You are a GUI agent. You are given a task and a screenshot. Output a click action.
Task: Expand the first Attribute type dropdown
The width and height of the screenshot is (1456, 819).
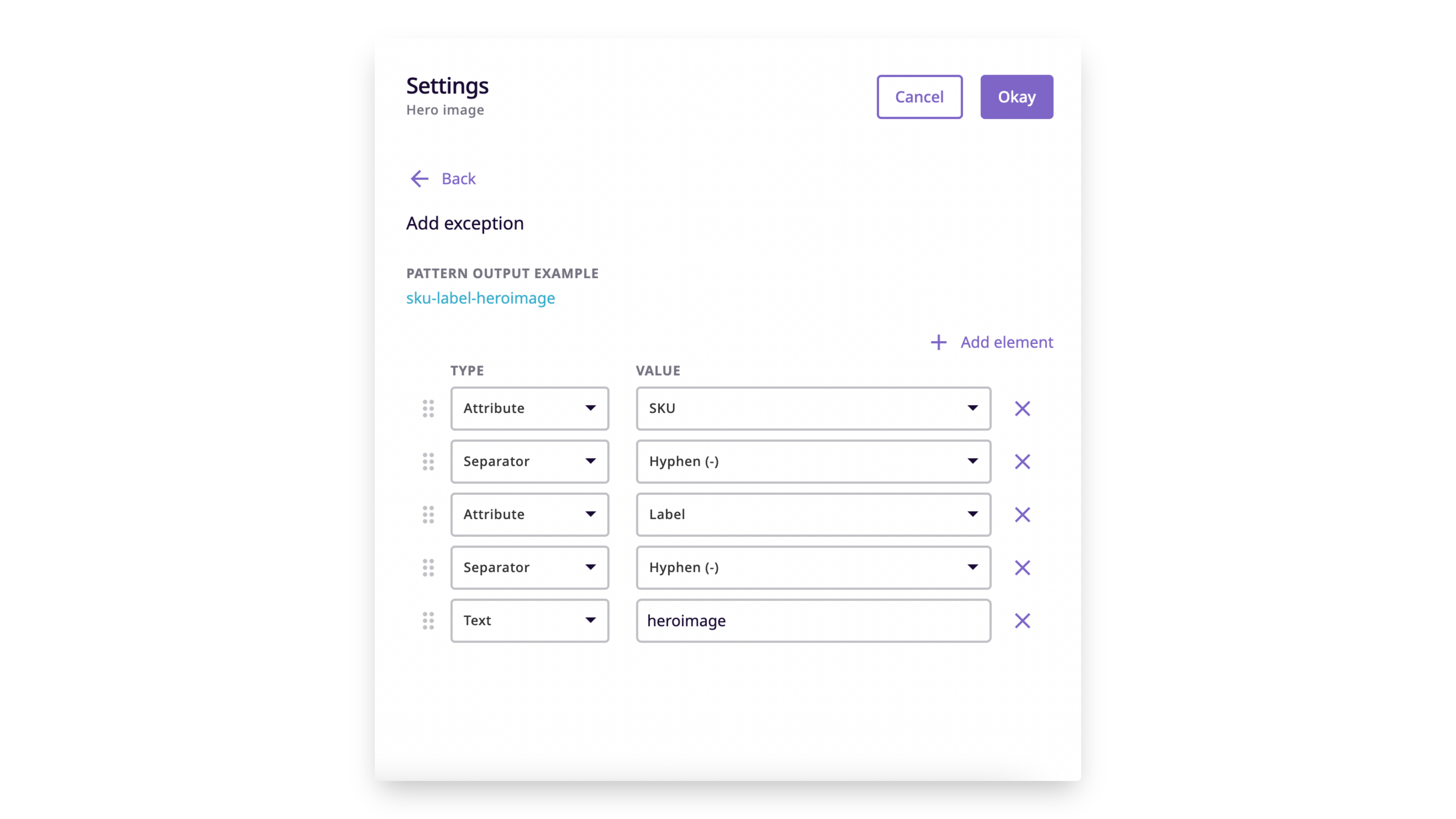530,409
